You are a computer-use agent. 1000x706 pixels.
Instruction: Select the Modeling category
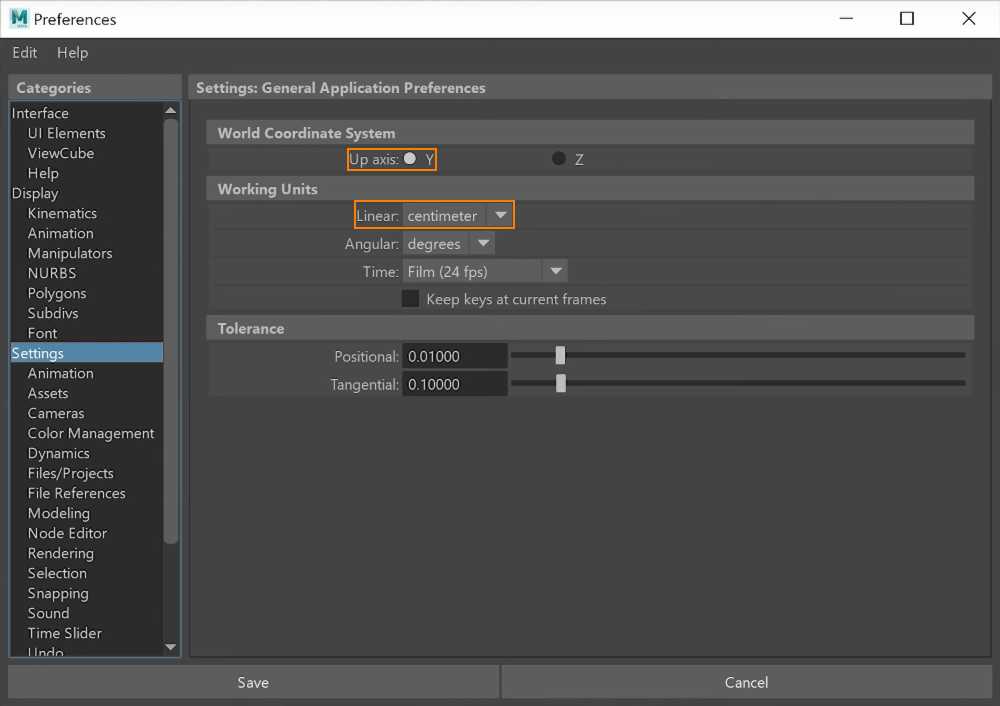pos(87,513)
